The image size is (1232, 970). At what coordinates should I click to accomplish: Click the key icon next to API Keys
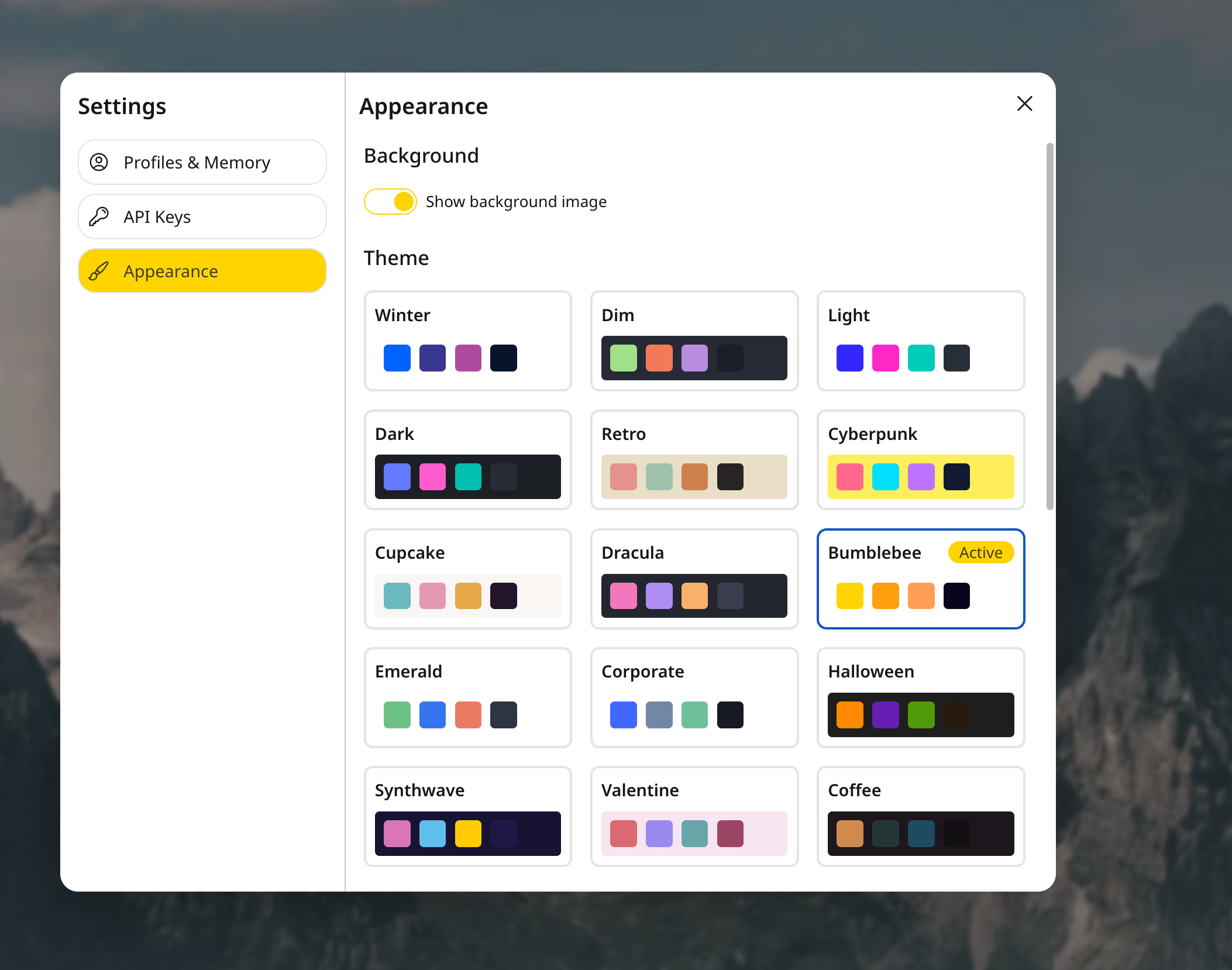[99, 216]
